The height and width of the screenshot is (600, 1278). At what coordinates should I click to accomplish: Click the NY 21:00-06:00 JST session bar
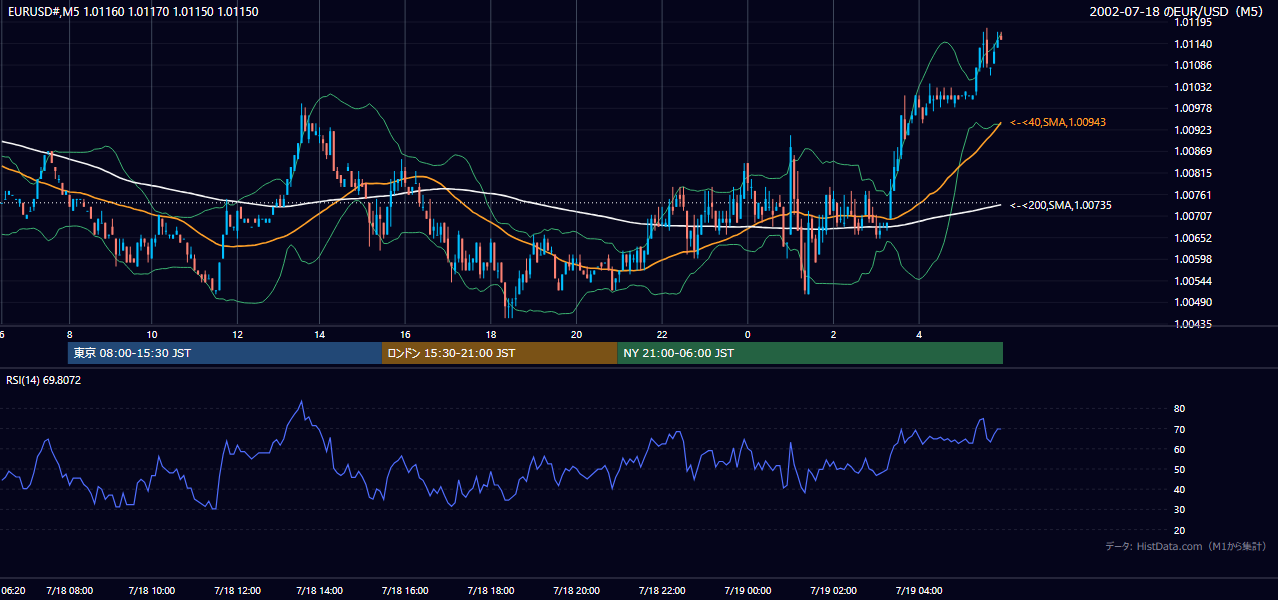click(x=810, y=353)
